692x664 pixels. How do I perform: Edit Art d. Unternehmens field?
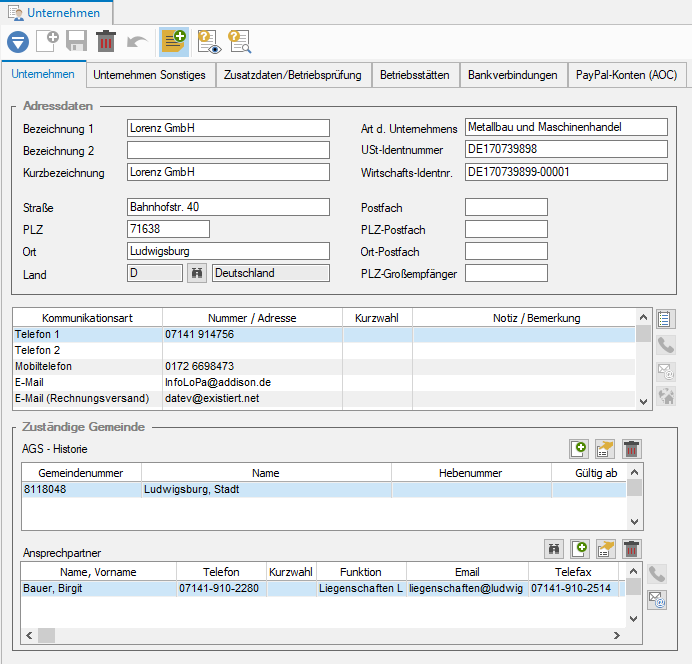pos(566,127)
